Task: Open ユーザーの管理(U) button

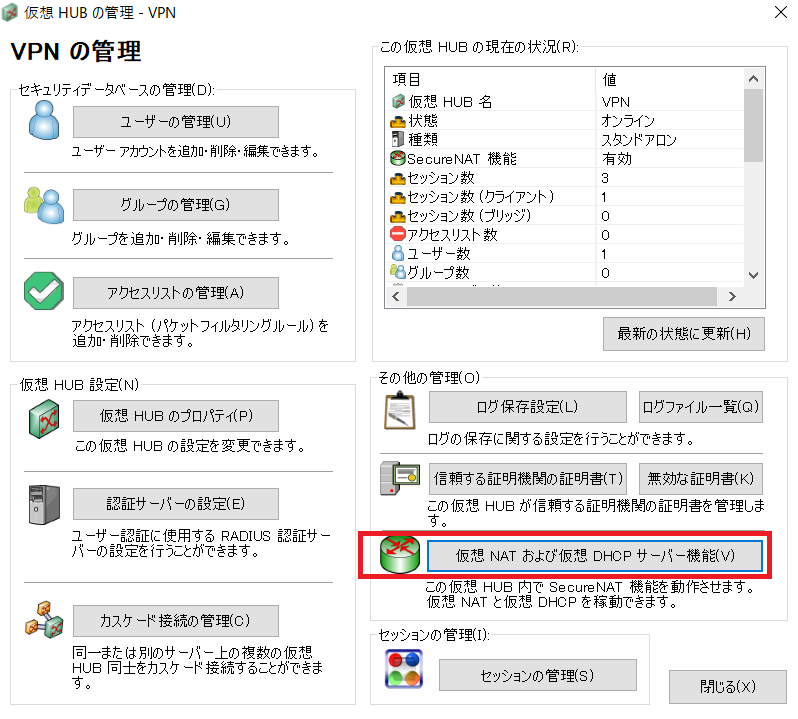Action: (176, 122)
